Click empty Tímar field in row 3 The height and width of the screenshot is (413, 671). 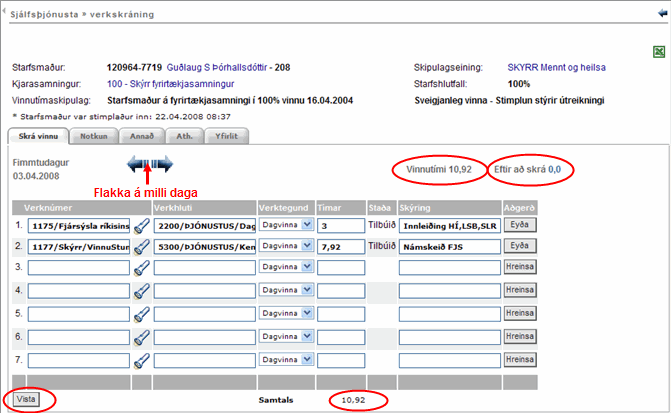click(341, 268)
